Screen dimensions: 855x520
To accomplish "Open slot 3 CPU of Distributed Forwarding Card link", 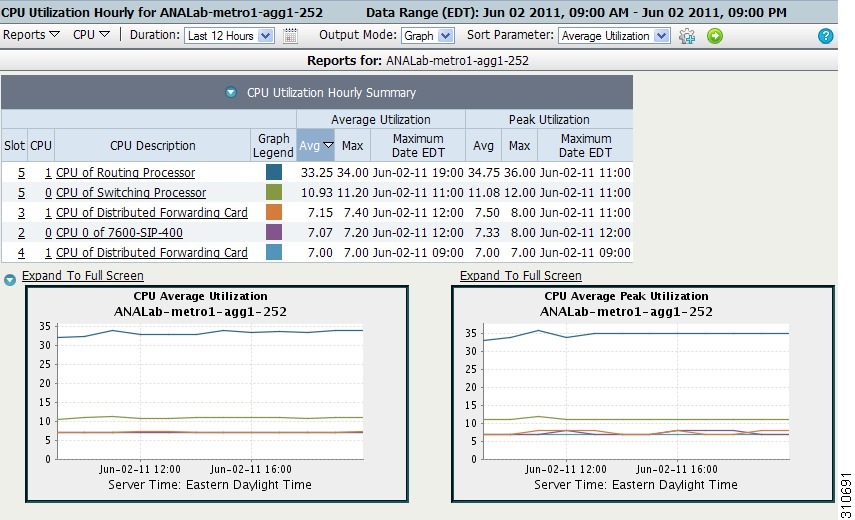I will [x=152, y=213].
